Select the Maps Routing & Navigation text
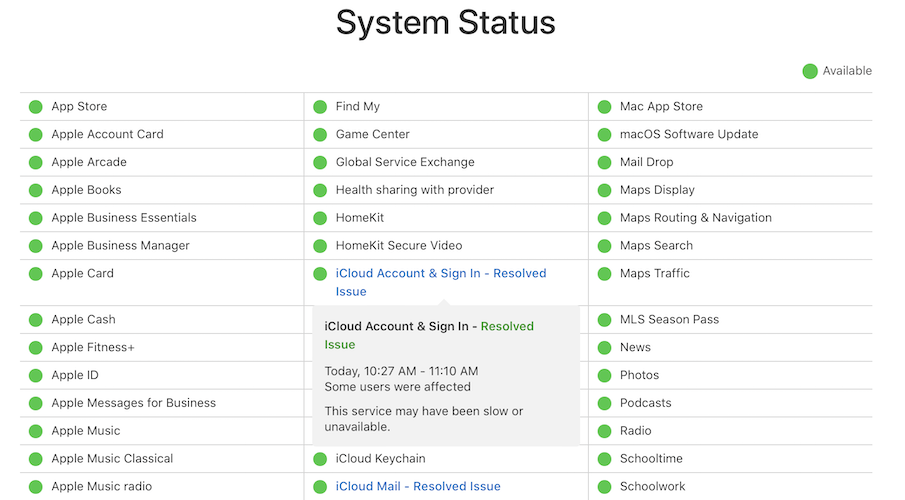Viewport: 905px width, 500px height. tap(695, 217)
